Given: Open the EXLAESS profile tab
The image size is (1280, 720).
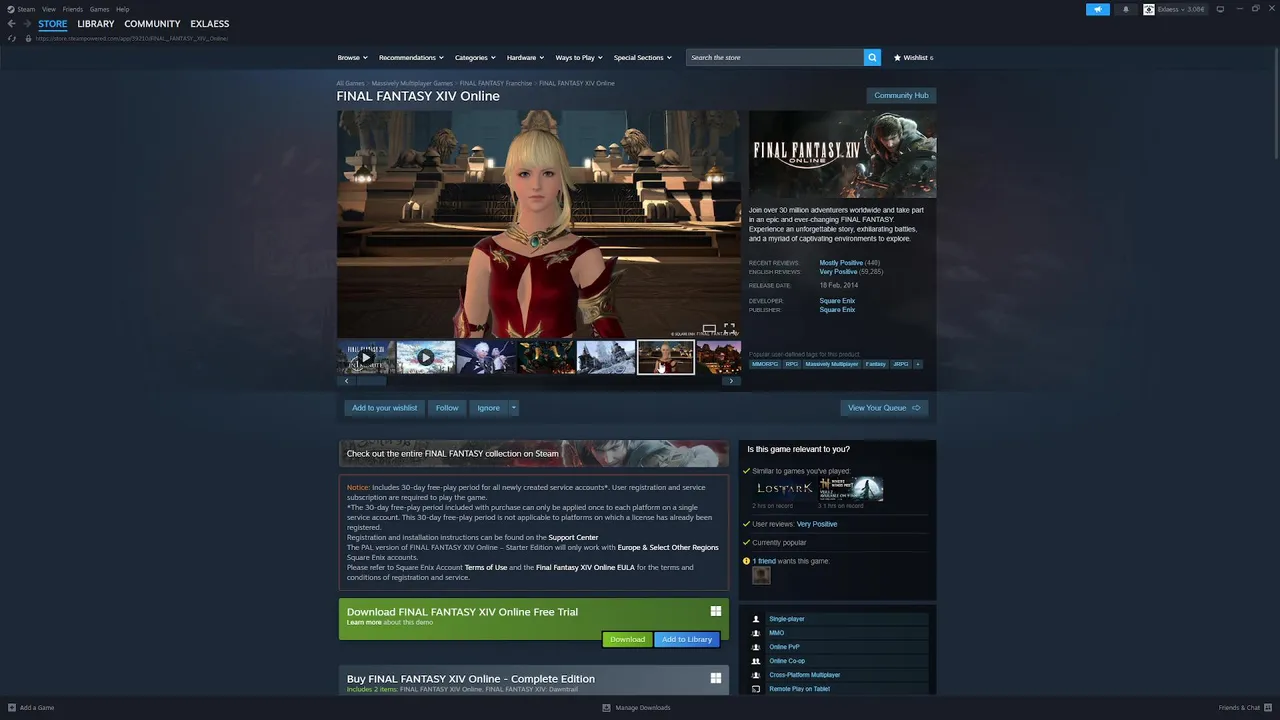Looking at the screenshot, I should 210,24.
